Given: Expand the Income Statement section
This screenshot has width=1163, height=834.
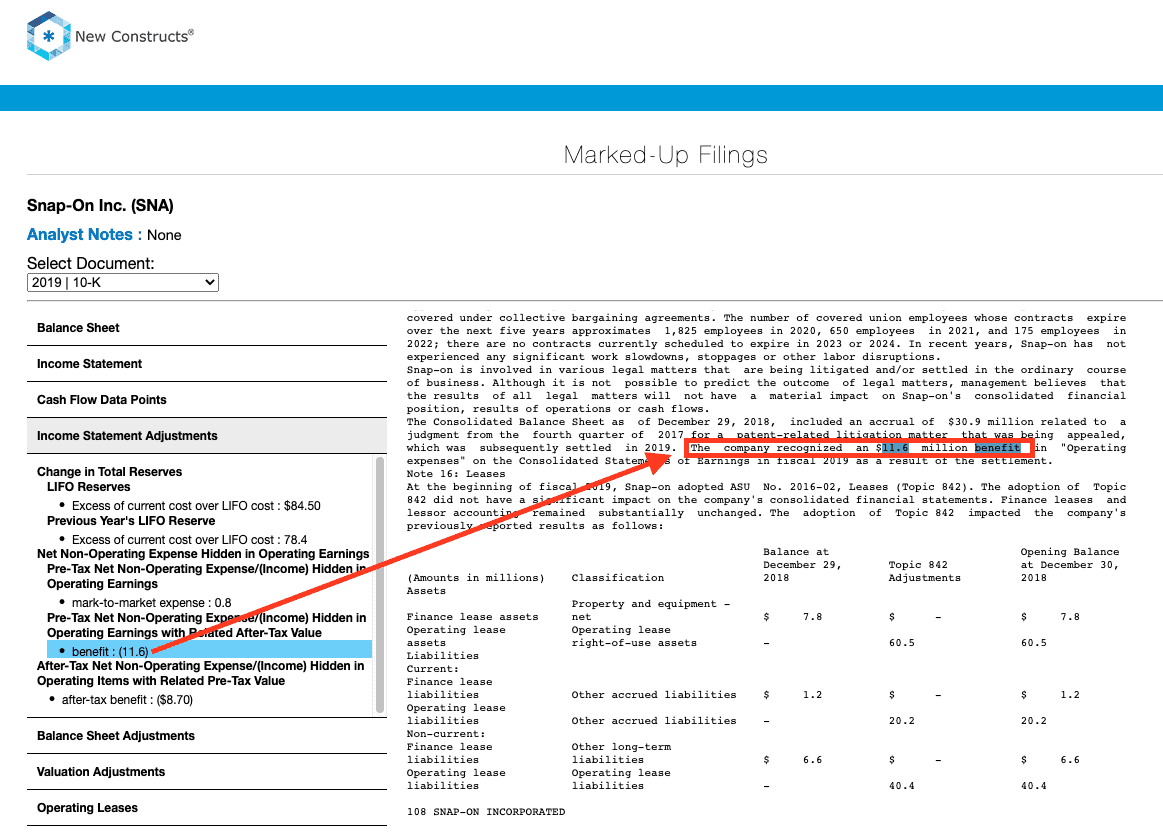Looking at the screenshot, I should (207, 364).
